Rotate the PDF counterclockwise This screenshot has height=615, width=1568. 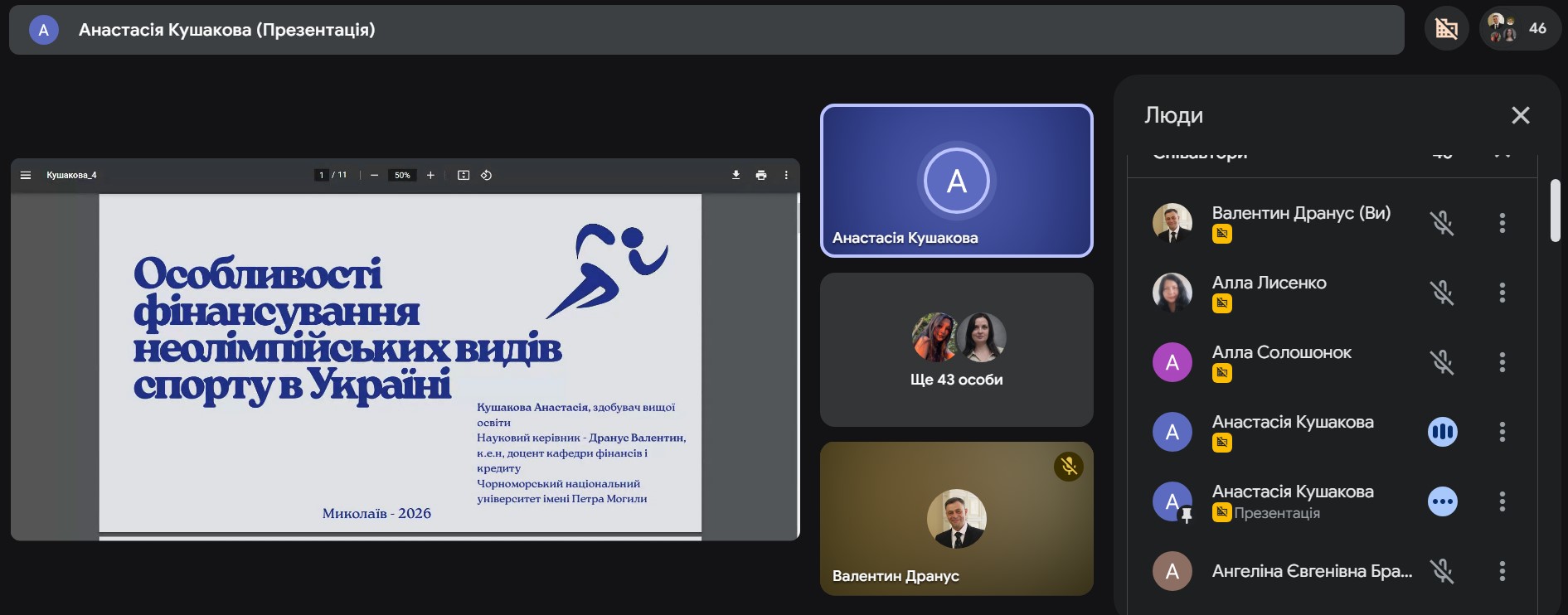click(x=487, y=175)
